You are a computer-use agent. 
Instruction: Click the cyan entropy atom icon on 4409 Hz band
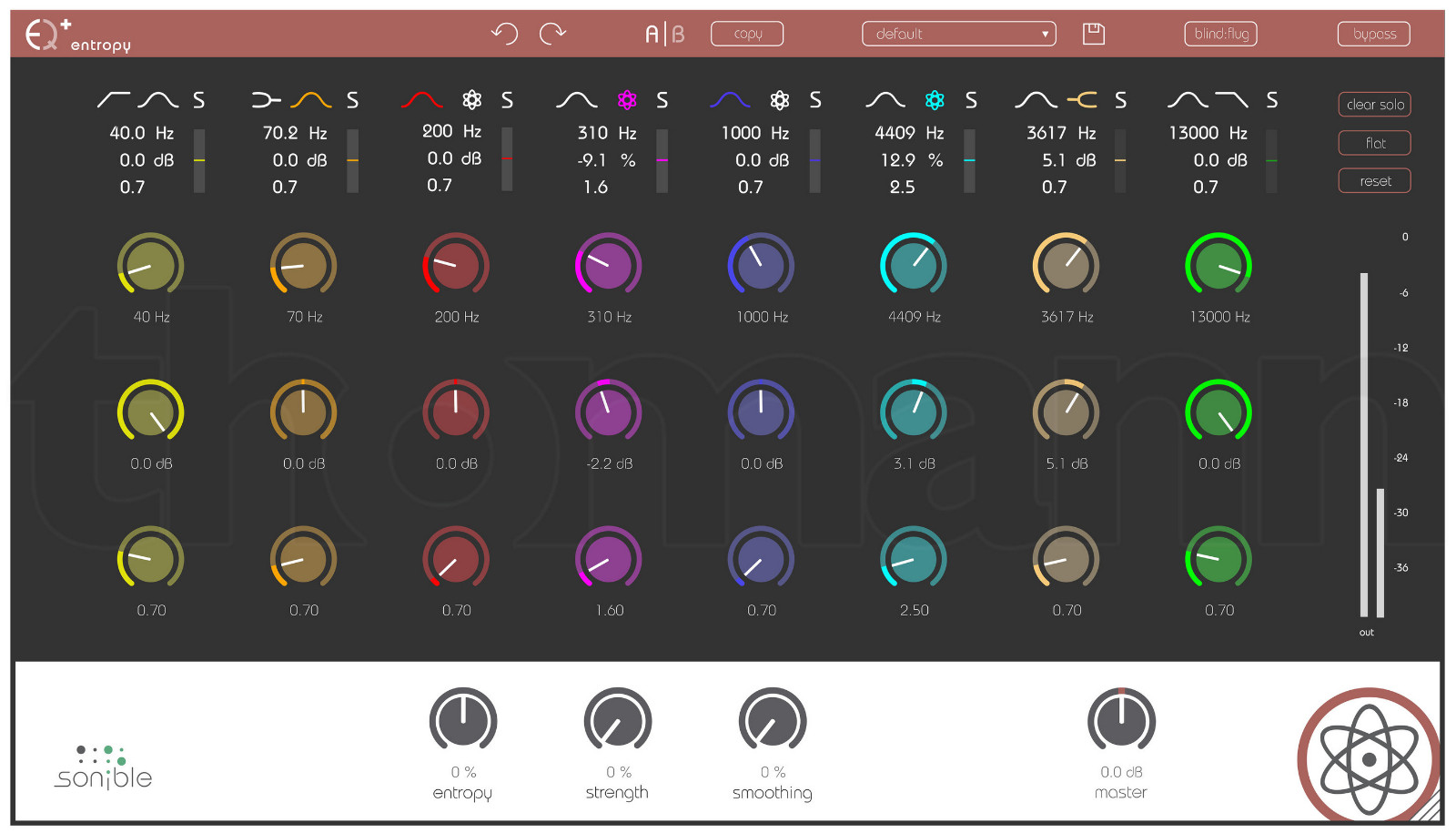click(x=935, y=100)
